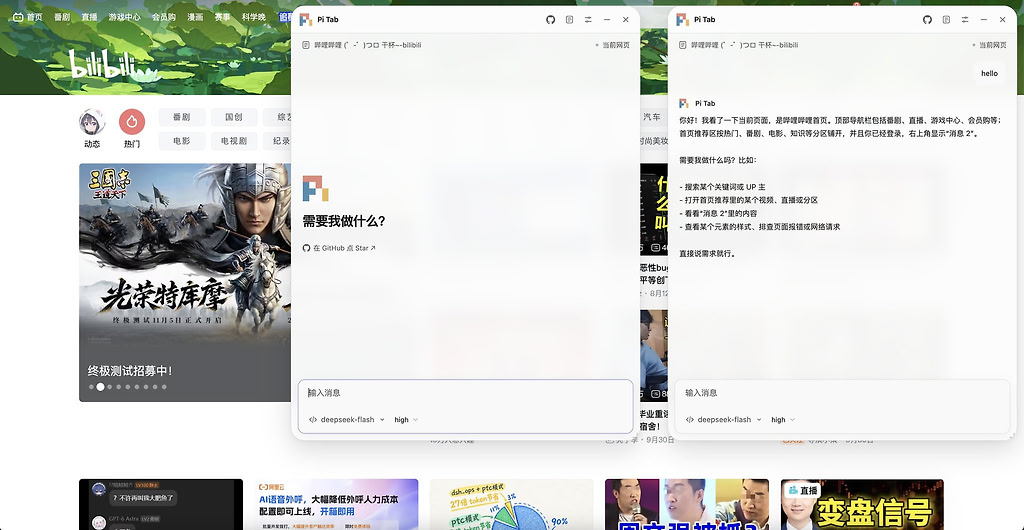The width and height of the screenshot is (1024, 530).
Task: Focus the 输入消息 field in left Pi Tab
Action: click(x=466, y=394)
